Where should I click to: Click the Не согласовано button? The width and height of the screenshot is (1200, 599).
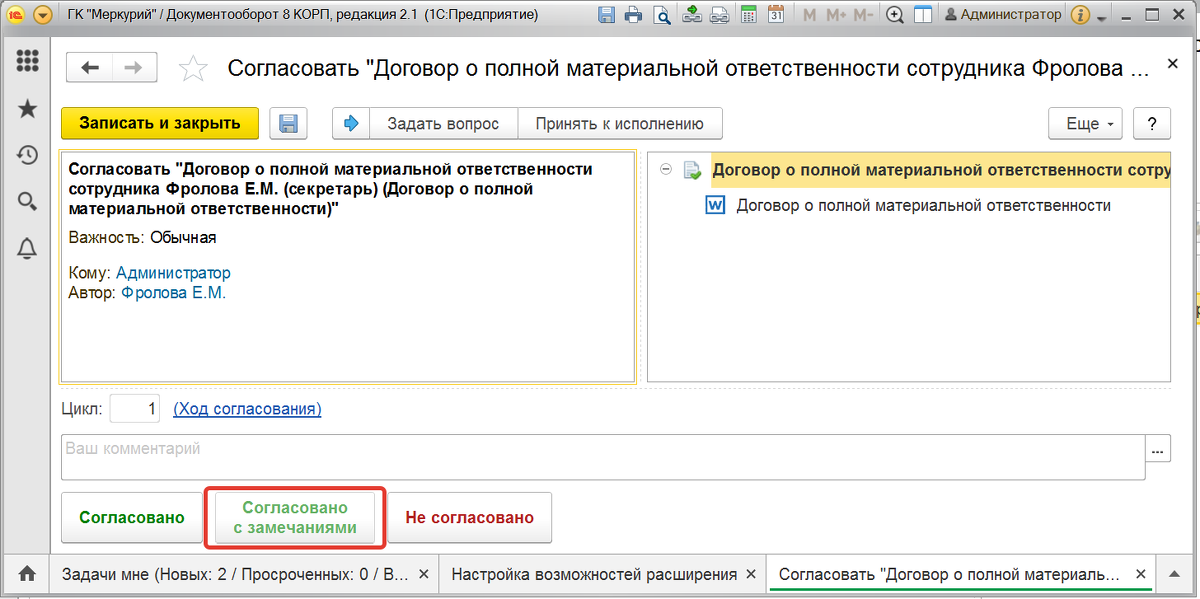[x=469, y=517]
